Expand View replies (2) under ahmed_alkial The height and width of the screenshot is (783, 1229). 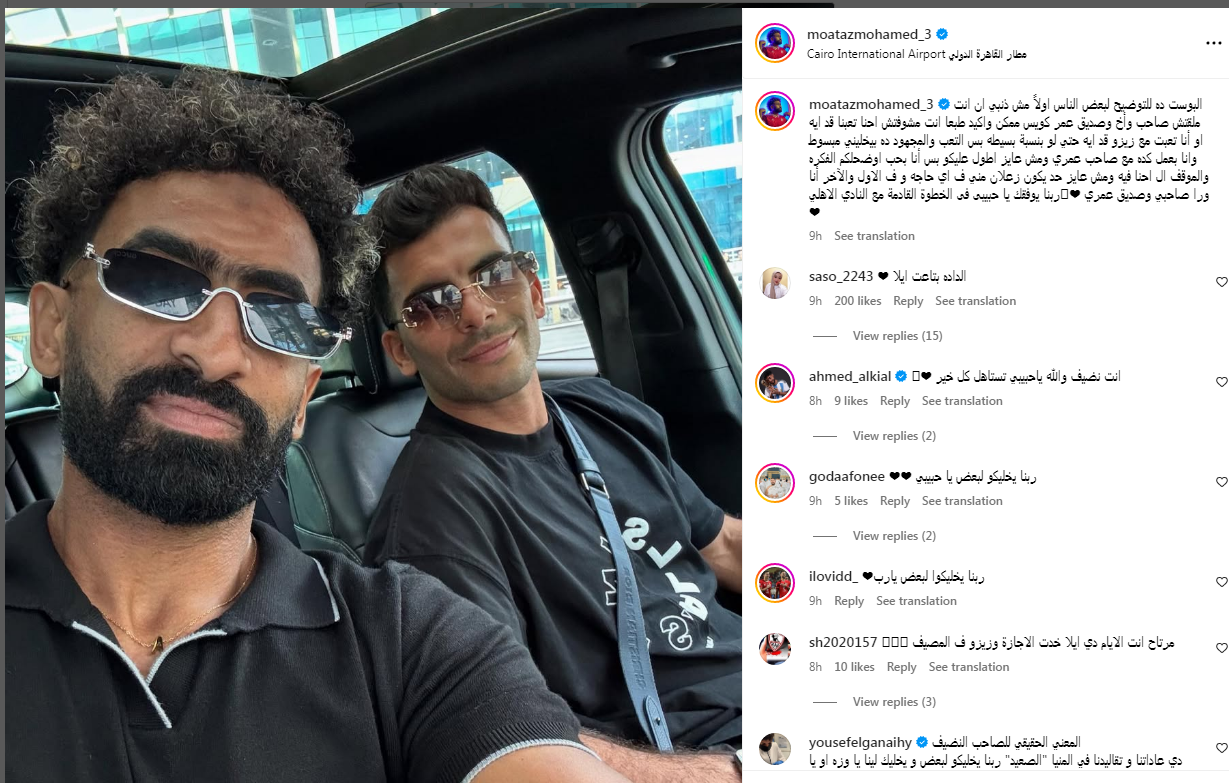coord(894,436)
